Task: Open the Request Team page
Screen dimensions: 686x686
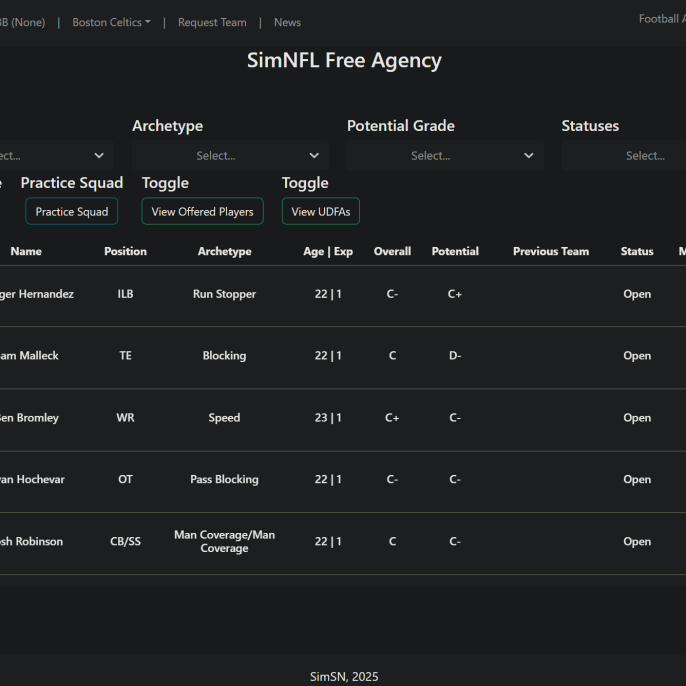Action: [212, 22]
